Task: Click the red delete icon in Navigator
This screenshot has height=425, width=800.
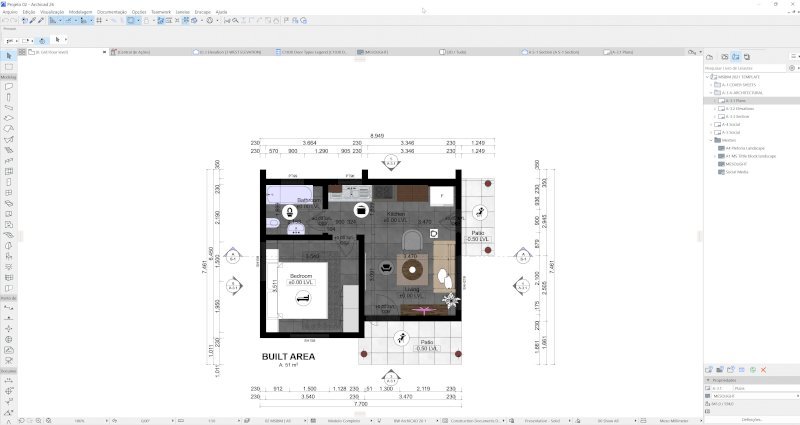Action: [764, 370]
